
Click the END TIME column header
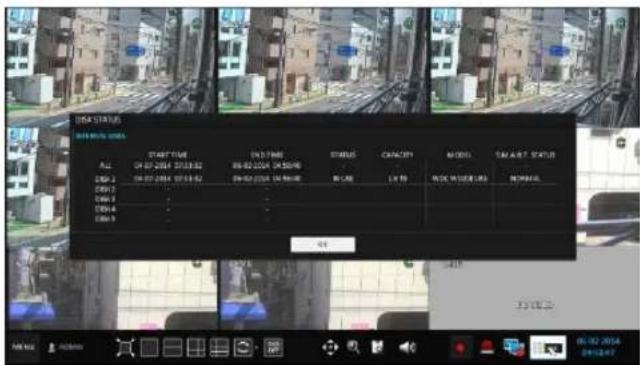click(x=267, y=155)
